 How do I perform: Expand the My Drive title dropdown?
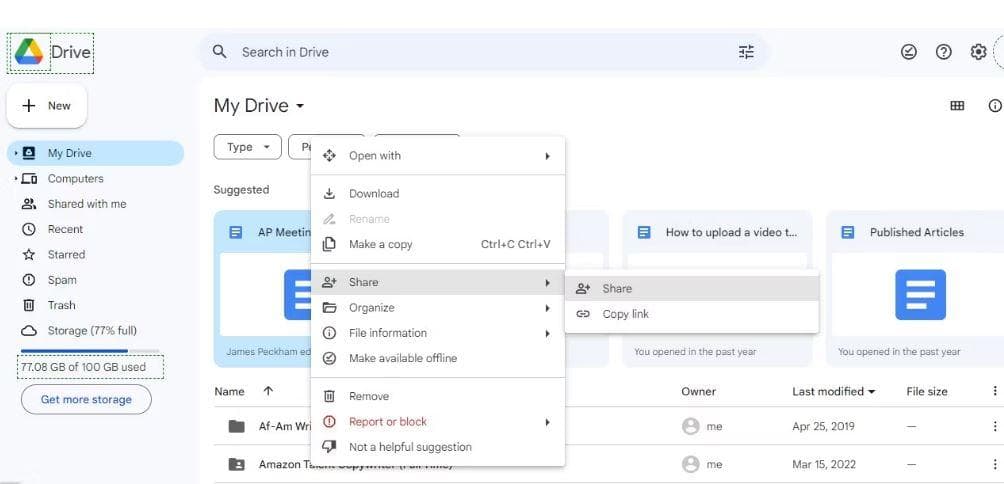pos(300,106)
